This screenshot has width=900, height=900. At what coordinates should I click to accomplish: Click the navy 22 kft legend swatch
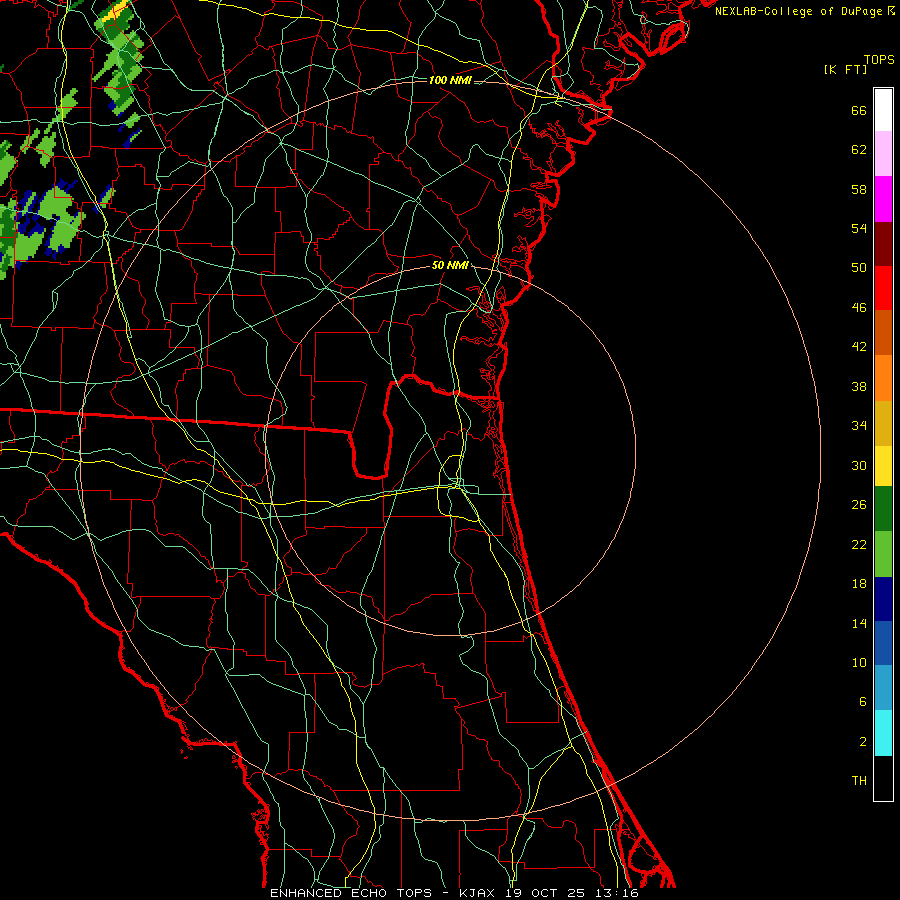pyautogui.click(x=883, y=599)
